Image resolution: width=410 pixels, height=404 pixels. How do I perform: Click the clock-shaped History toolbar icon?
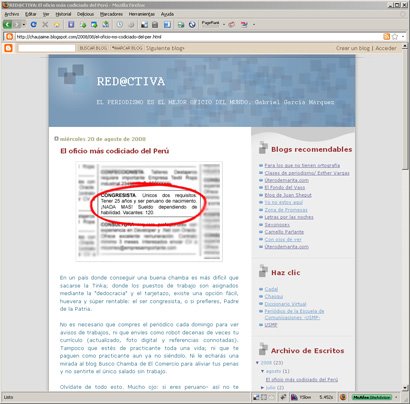point(119,24)
